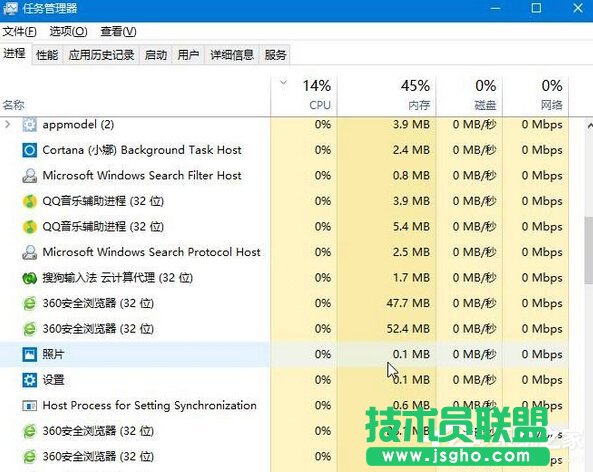Click the QQ音乐辅助进程 icon with 3.9 MB
The height and width of the screenshot is (472, 593).
coord(29,201)
